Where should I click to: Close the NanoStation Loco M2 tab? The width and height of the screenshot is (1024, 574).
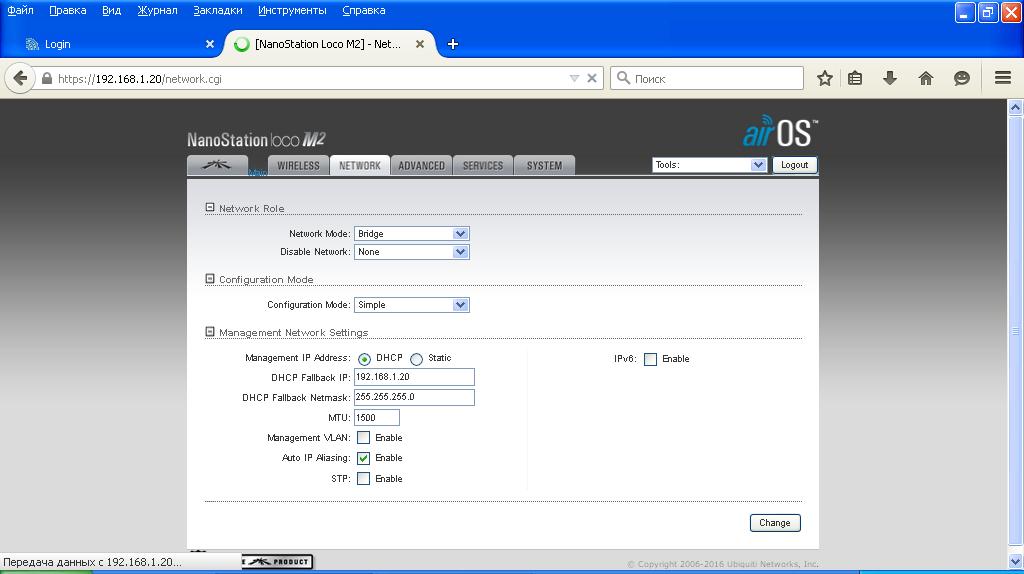(420, 44)
